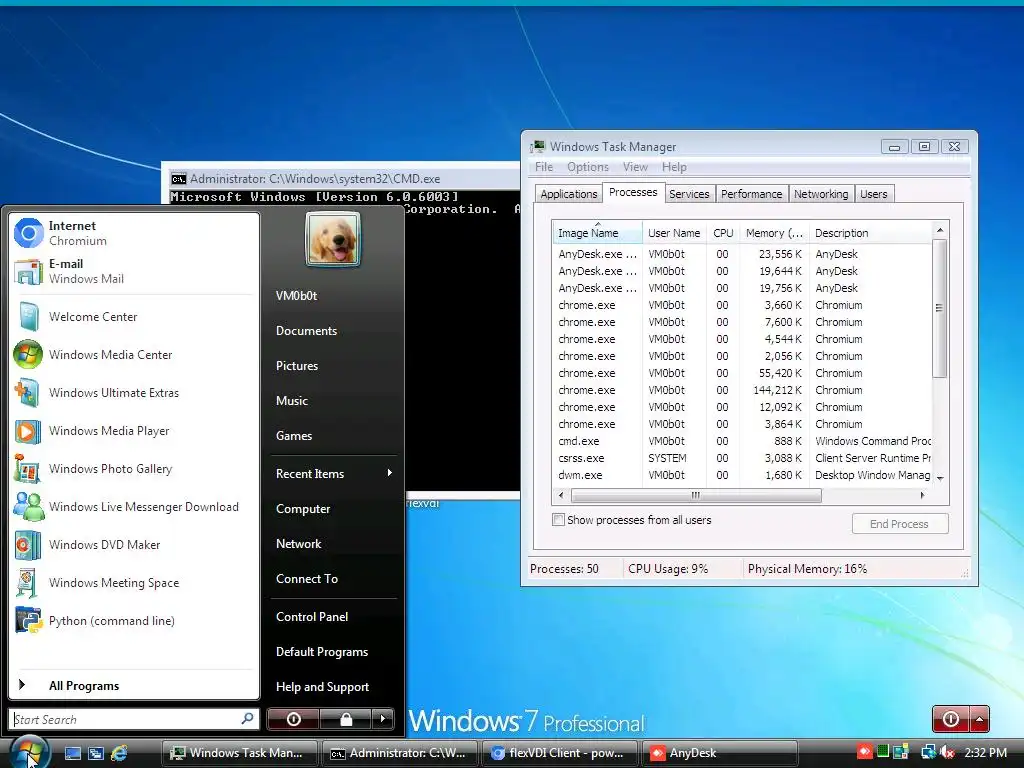Lock the computer with padlock button

coord(345,719)
